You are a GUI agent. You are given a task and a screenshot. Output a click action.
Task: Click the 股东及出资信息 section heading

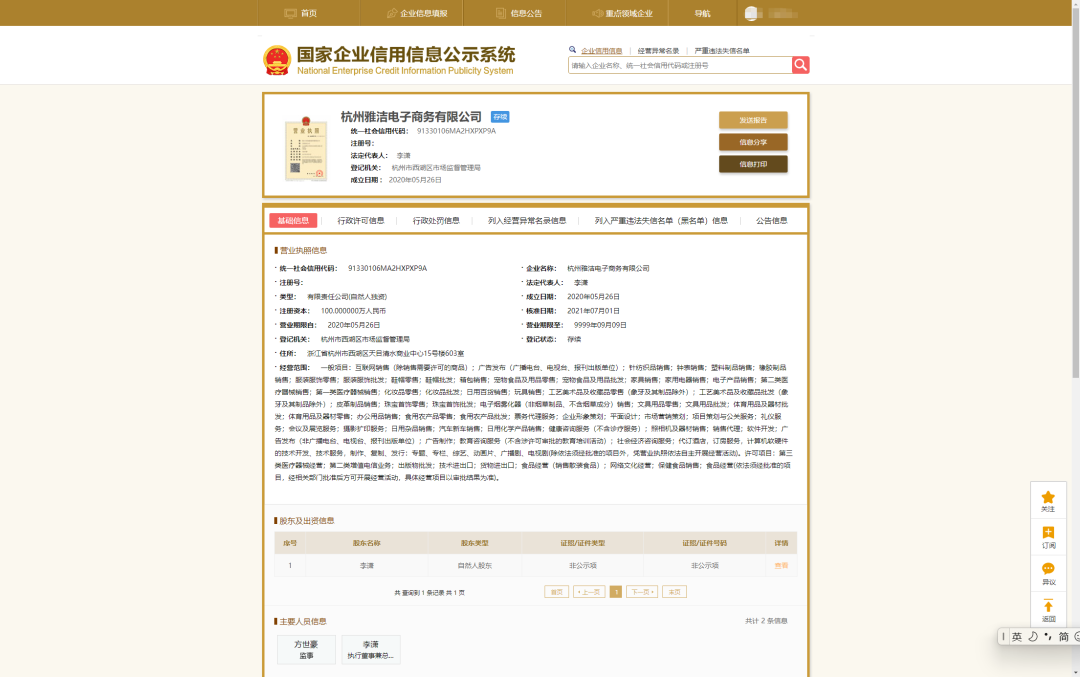click(307, 521)
